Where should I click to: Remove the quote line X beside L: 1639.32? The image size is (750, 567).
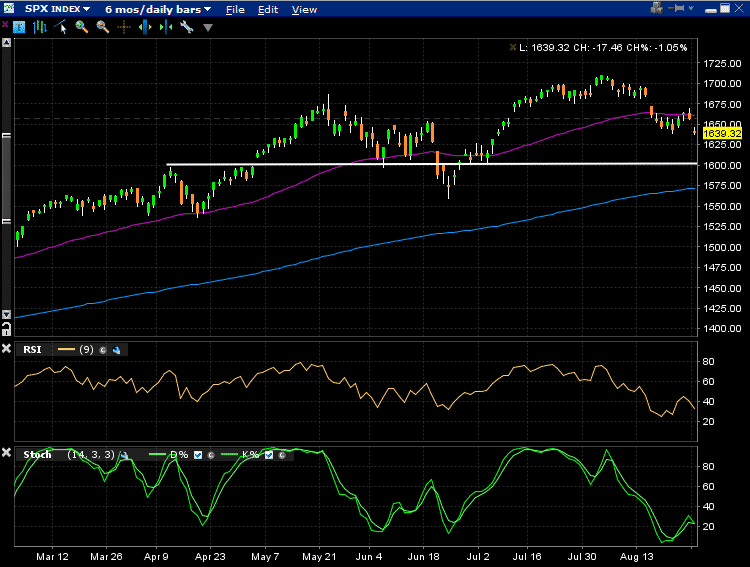512,47
